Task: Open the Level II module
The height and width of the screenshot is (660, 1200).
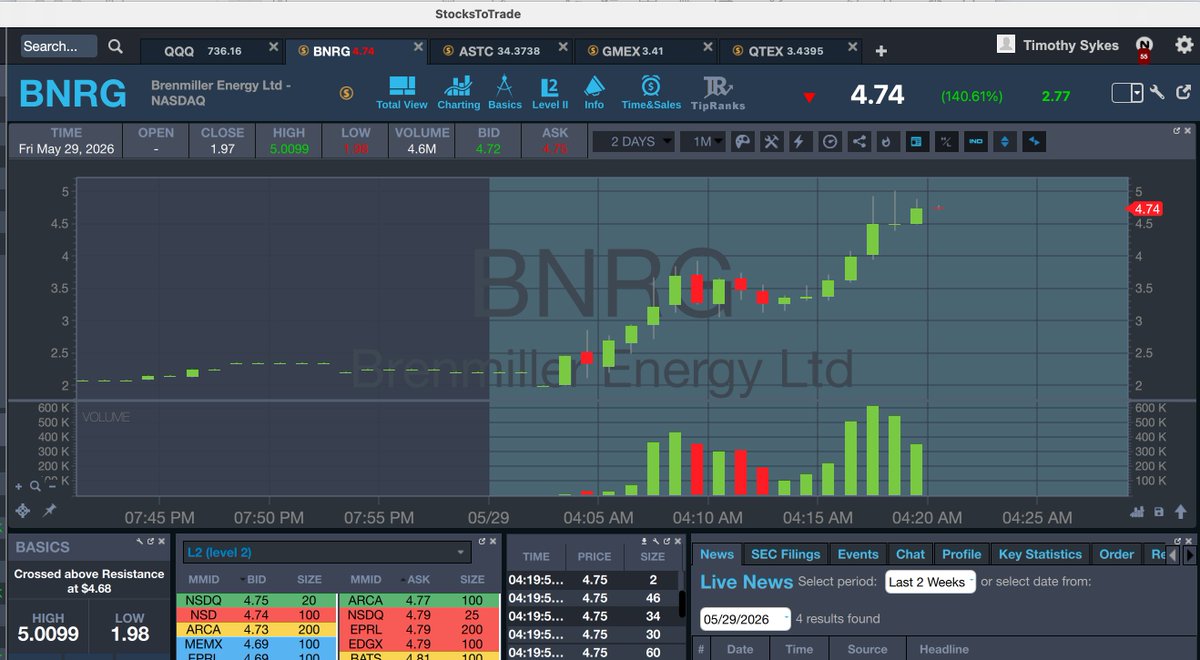Action: coord(550,92)
